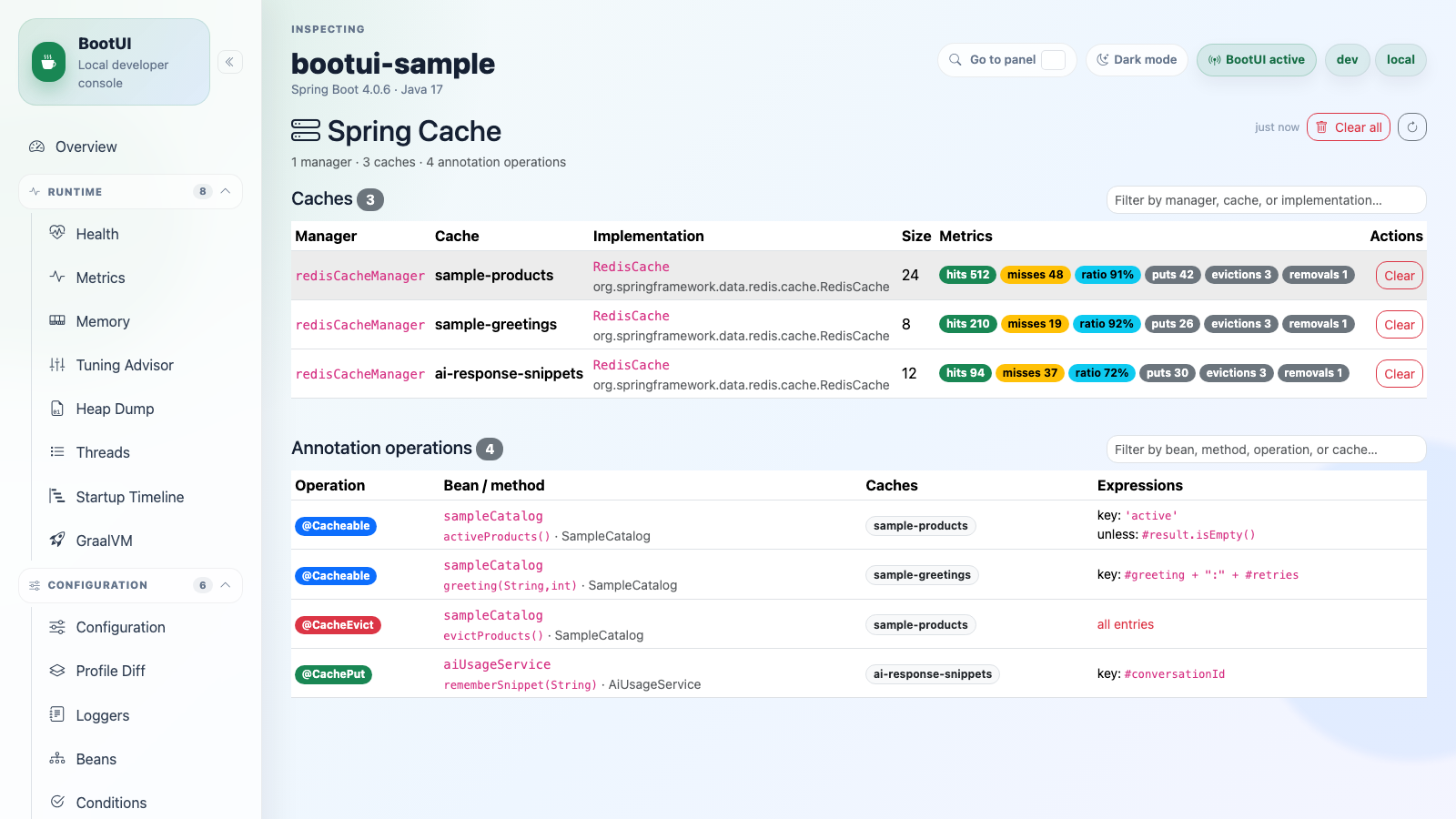This screenshot has width=1456, height=819.
Task: Click the Profile Diff layers icon
Action: tap(57, 671)
